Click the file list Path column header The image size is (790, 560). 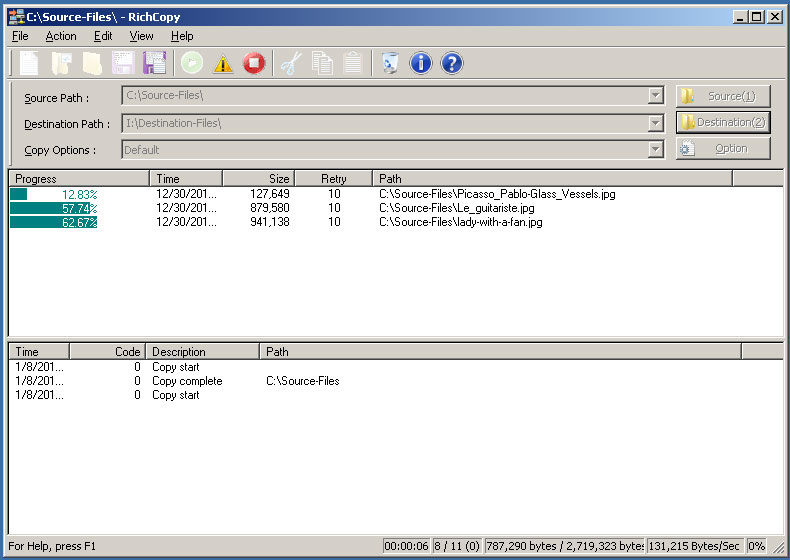pos(552,178)
